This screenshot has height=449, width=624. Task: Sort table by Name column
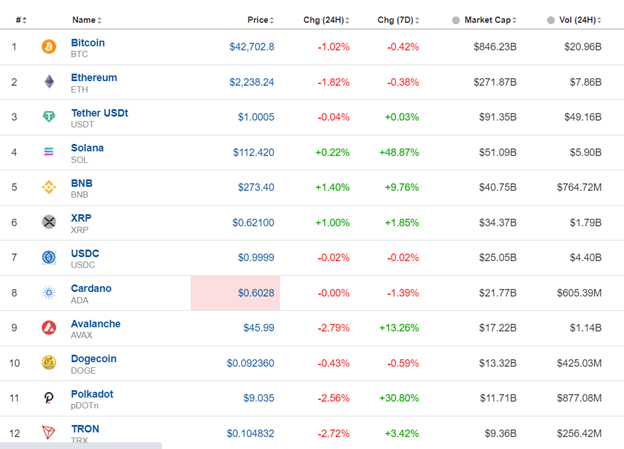coord(87,20)
